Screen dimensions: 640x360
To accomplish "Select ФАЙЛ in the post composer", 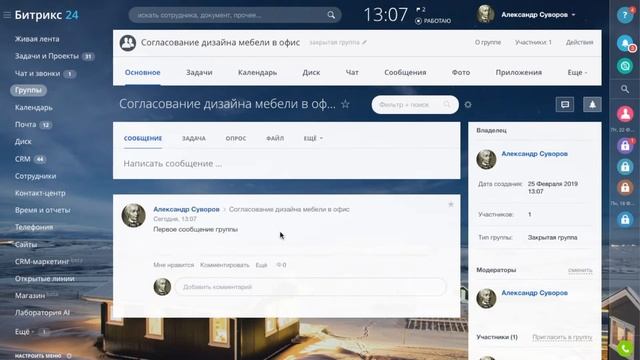I will click(x=275, y=138).
